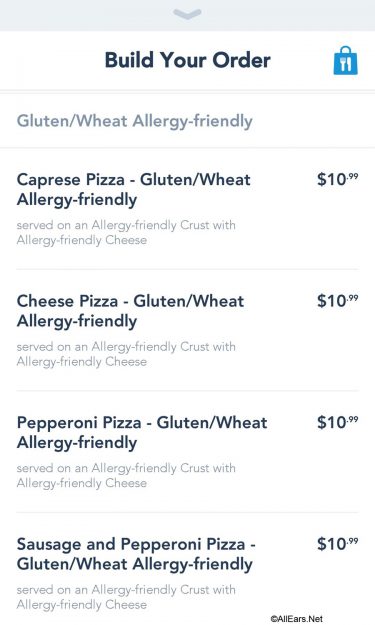Viewport: 375px width, 625px height.
Task: Open Pepperoni Pizza crust description text
Action: (126, 476)
